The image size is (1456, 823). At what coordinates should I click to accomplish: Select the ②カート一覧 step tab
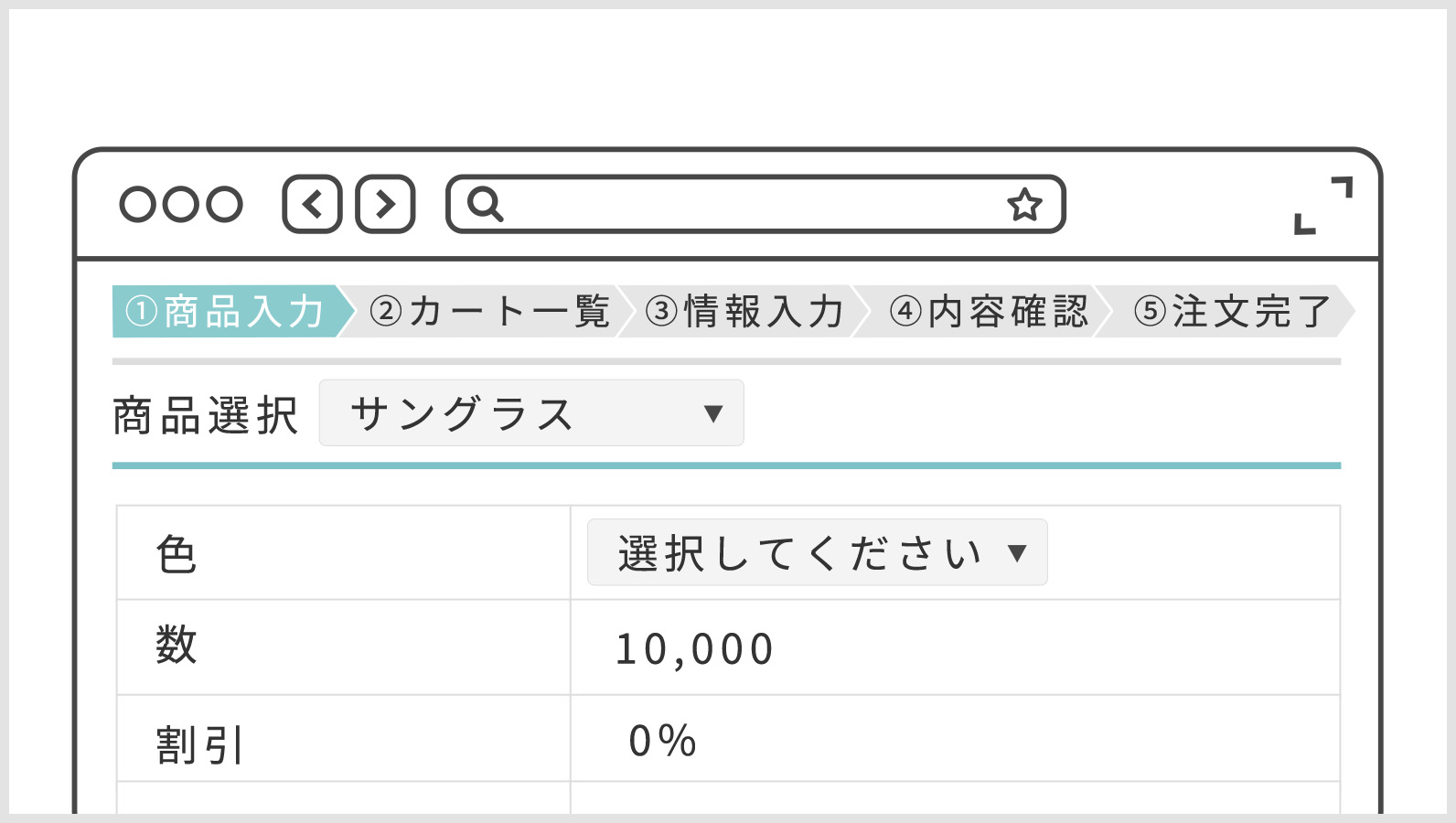coord(489,312)
